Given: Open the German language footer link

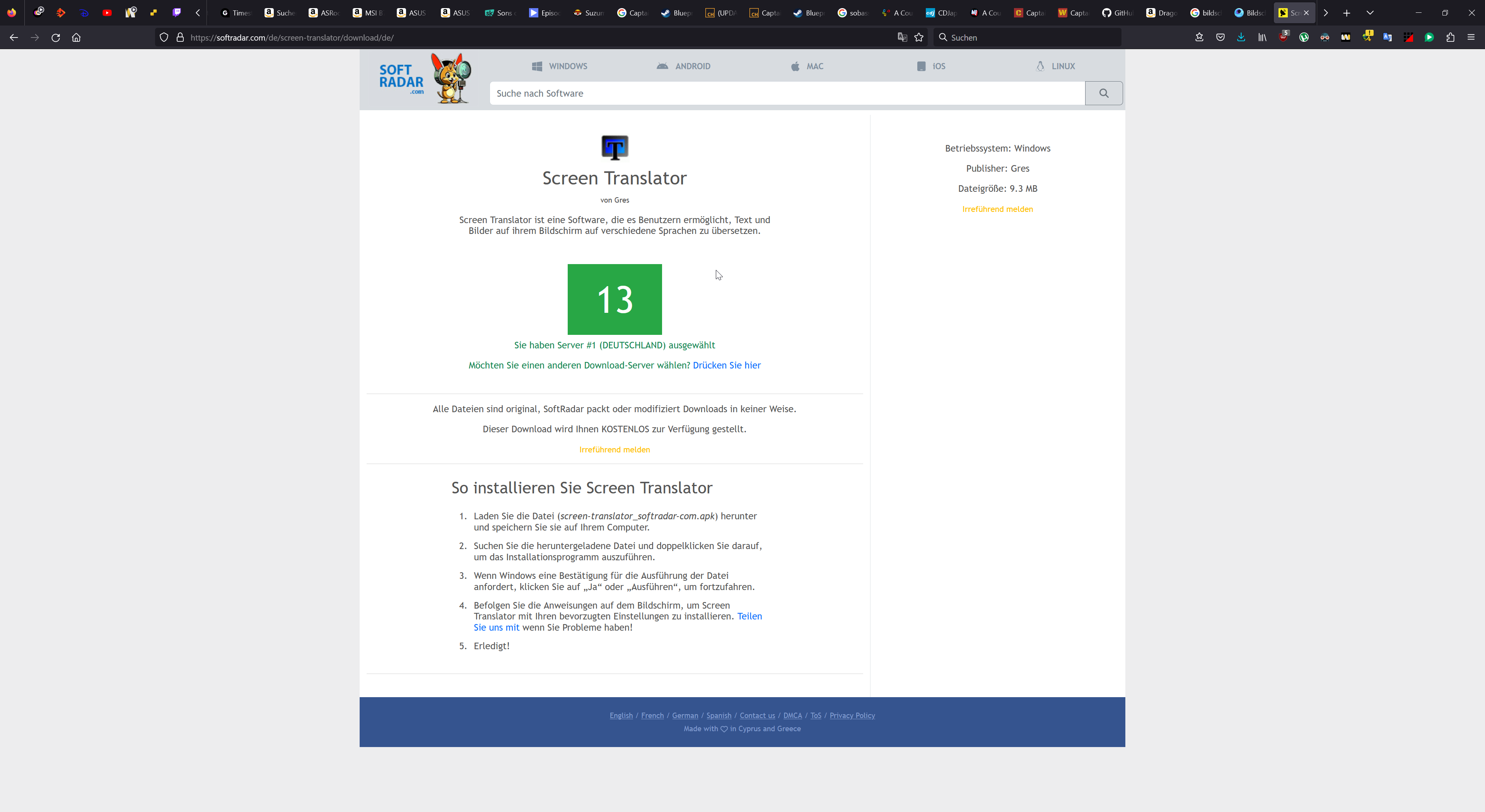Looking at the screenshot, I should (685, 715).
